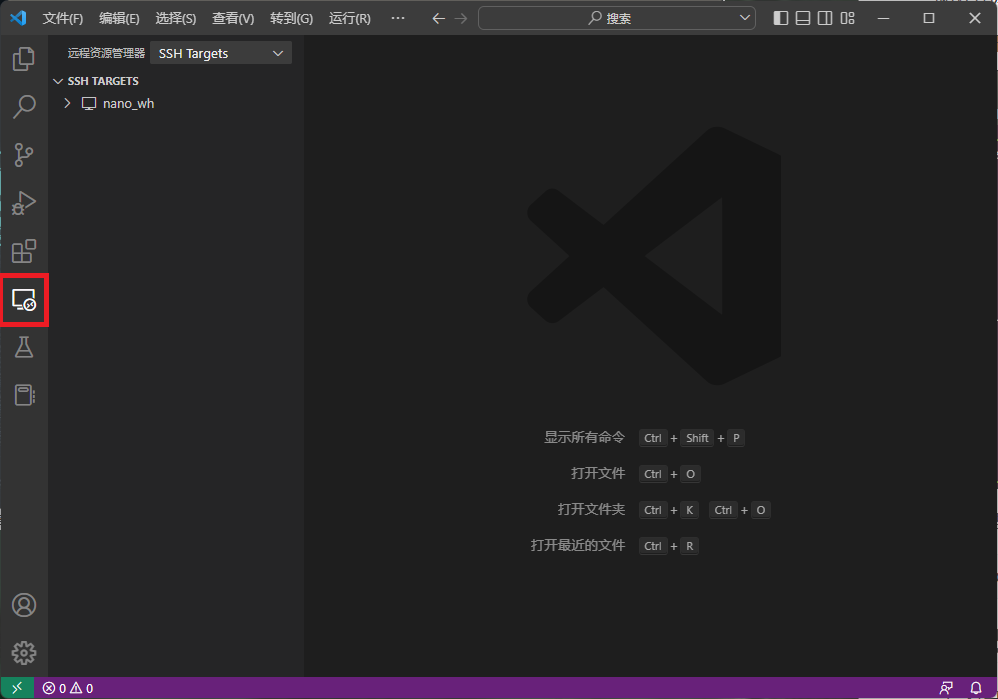Open the Source Control view
The width and height of the screenshot is (998, 699).
(24, 155)
